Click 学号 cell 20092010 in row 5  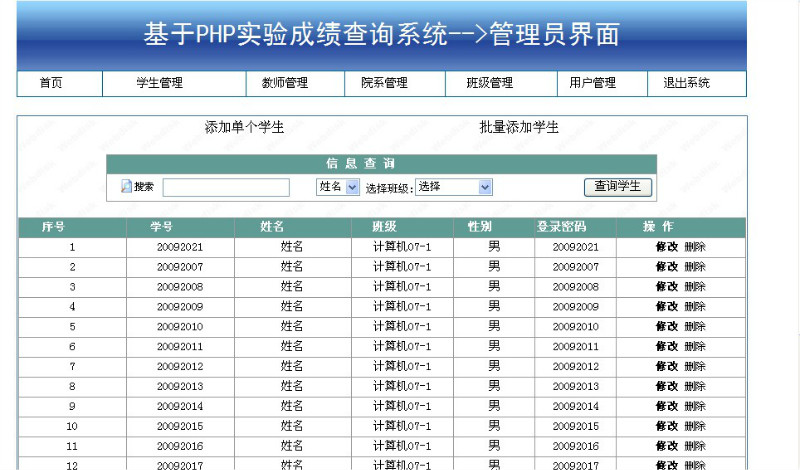[x=180, y=327]
